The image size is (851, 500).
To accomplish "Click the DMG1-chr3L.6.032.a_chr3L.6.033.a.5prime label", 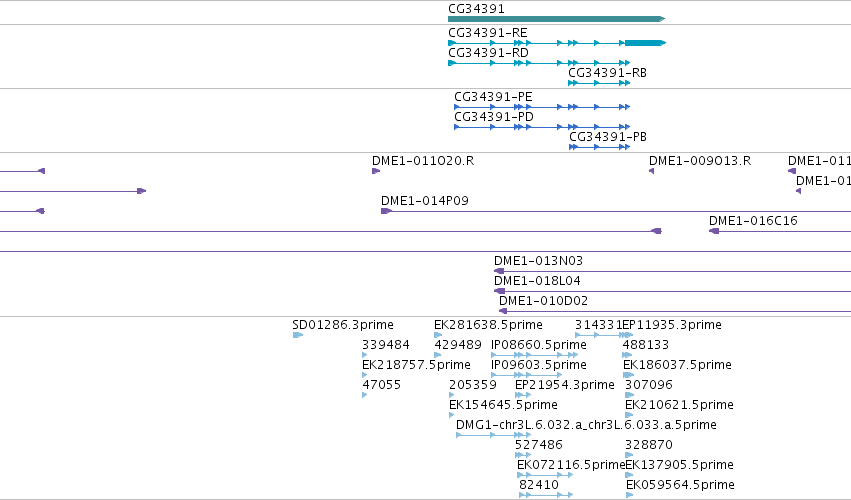I will tap(586, 426).
